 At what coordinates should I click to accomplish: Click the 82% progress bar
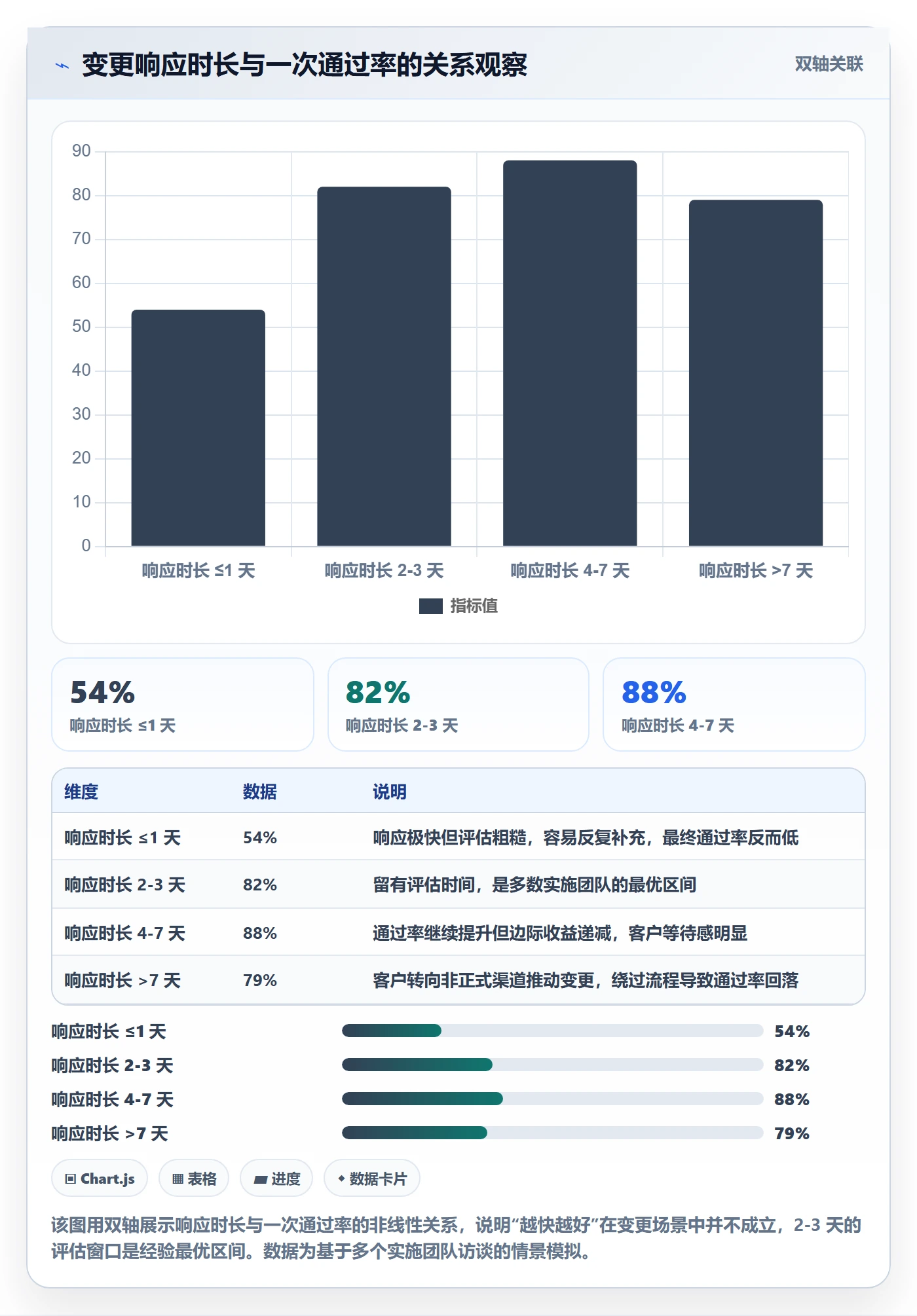click(552, 1065)
